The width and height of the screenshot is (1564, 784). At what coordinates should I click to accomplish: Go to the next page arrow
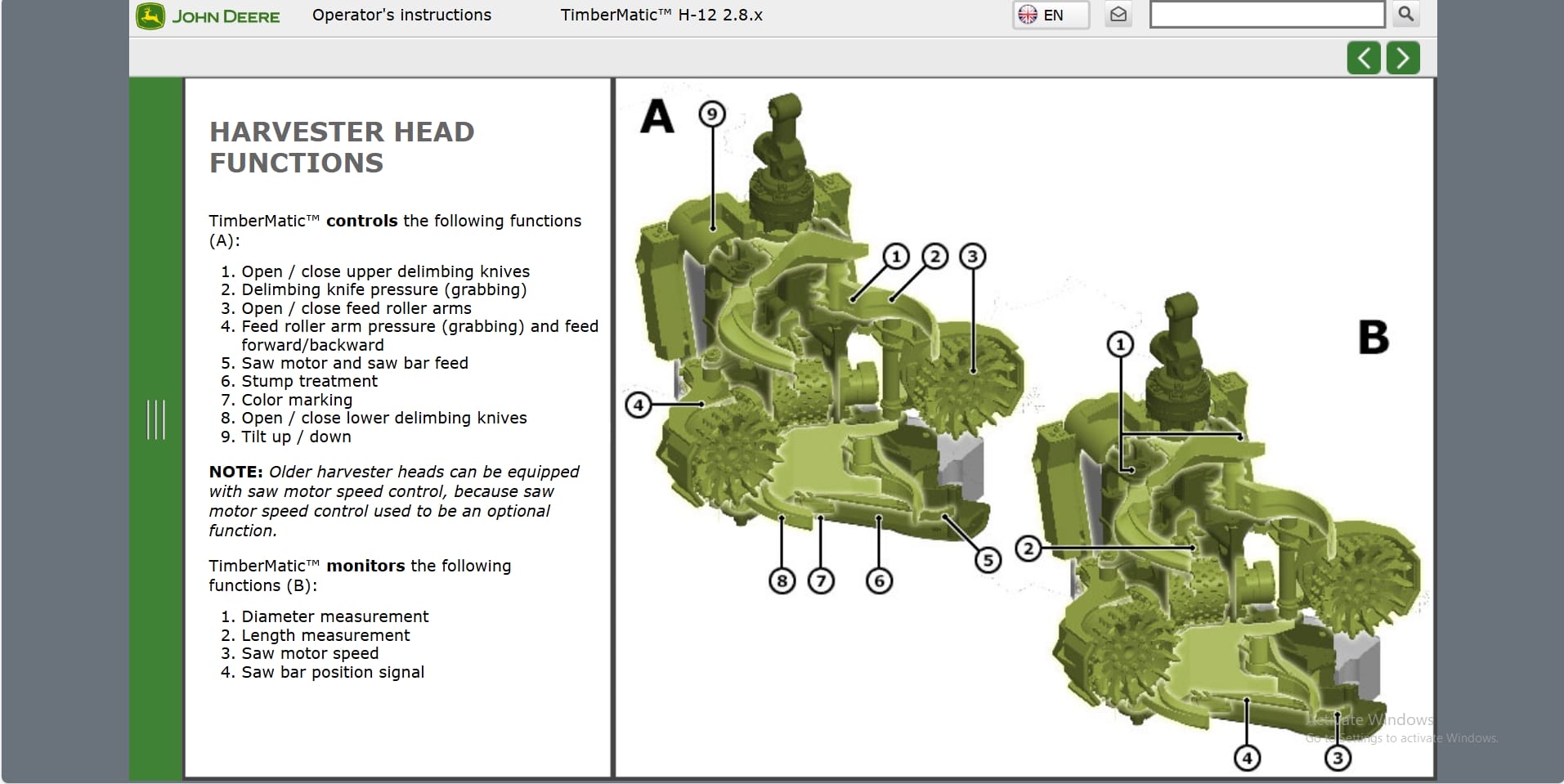[1404, 57]
